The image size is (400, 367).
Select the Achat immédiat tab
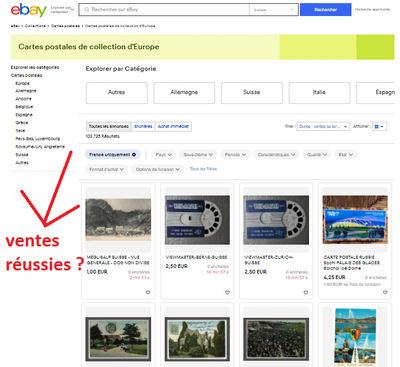coord(173,126)
